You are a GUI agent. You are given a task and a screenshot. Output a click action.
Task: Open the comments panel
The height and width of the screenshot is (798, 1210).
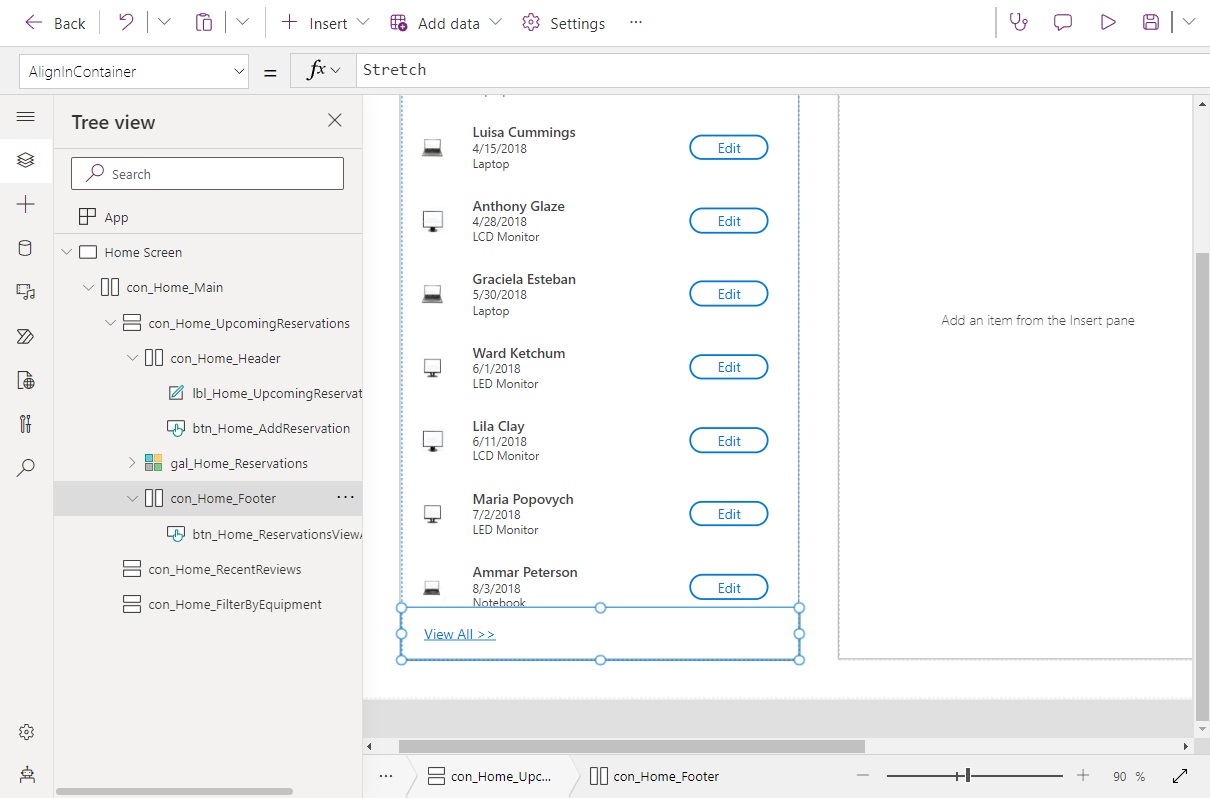[x=1062, y=22]
